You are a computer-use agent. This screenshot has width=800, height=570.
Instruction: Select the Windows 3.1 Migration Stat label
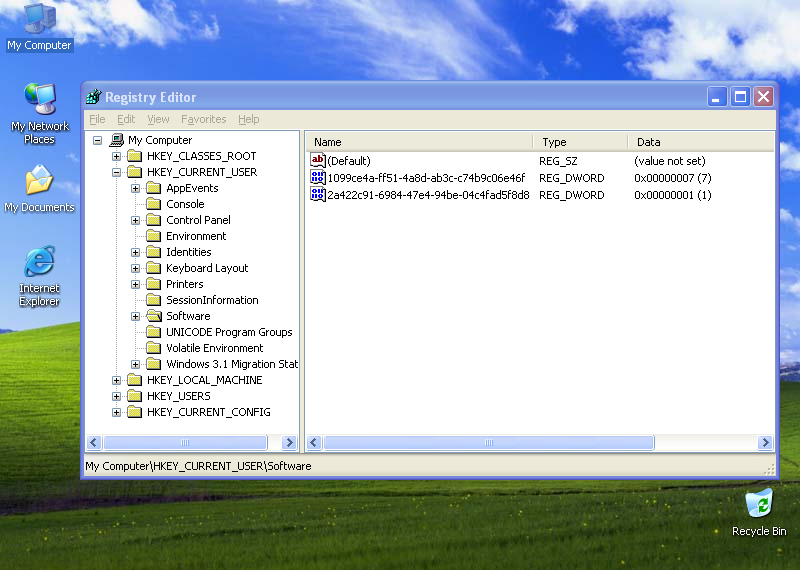pyautogui.click(x=232, y=364)
